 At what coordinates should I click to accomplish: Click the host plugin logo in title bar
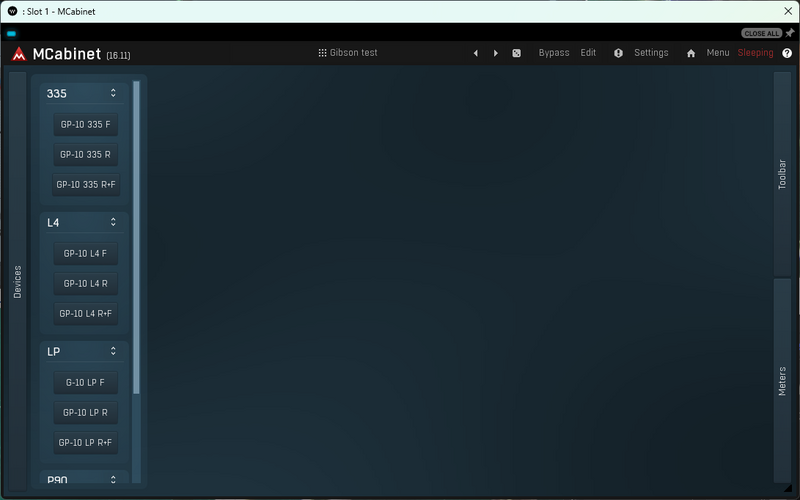(12, 11)
